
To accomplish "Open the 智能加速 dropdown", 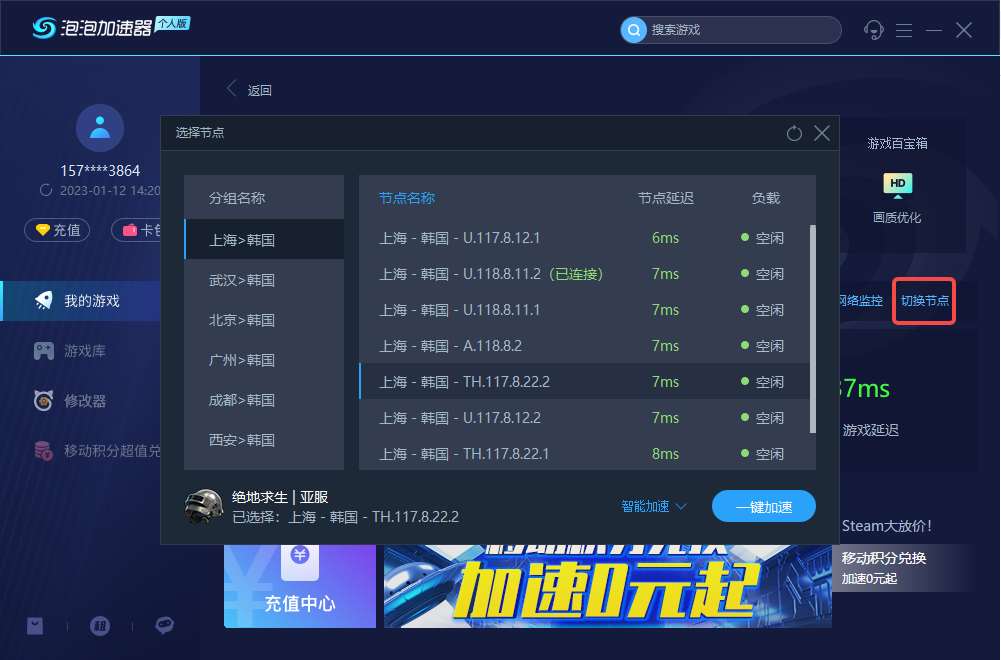I will point(651,506).
